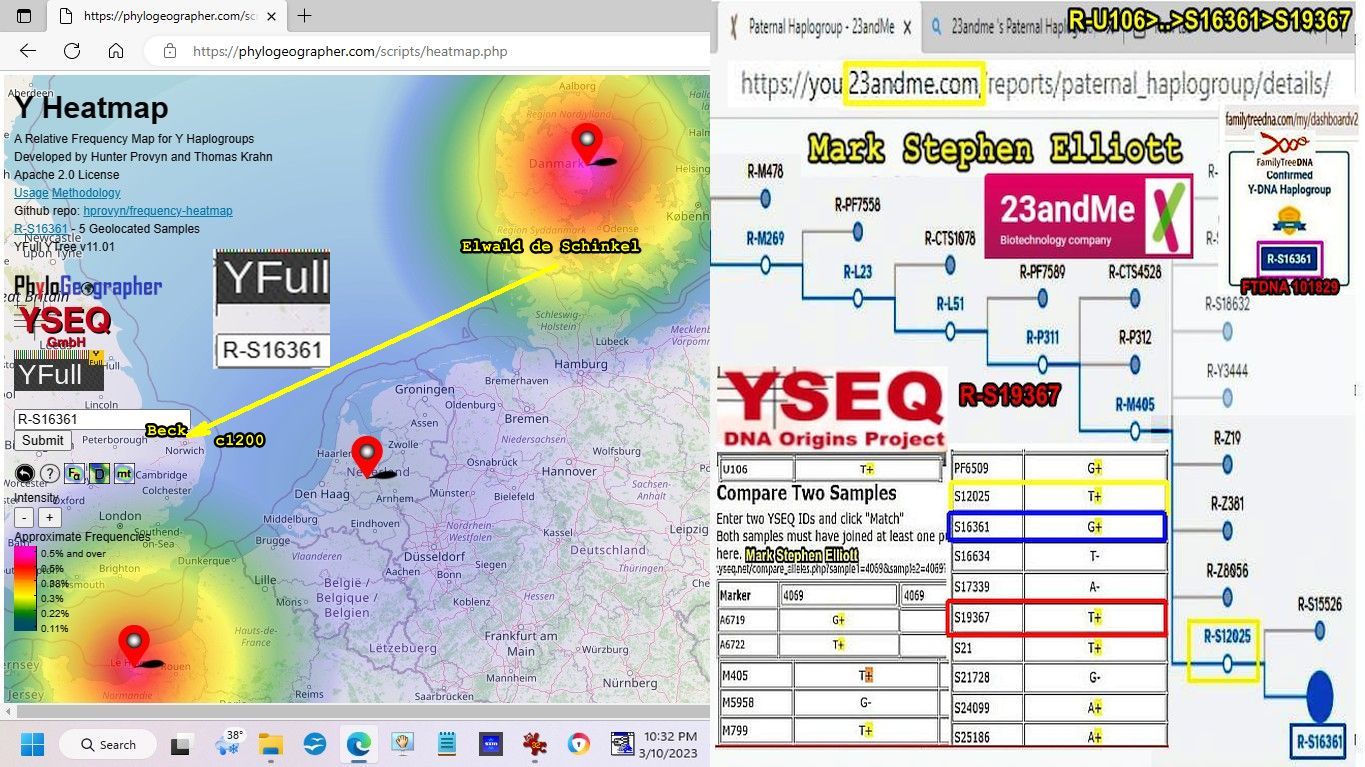1365x767 pixels.
Task: Open the OpenOffice seagull taskbar icon
Action: pyautogui.click(x=315, y=744)
